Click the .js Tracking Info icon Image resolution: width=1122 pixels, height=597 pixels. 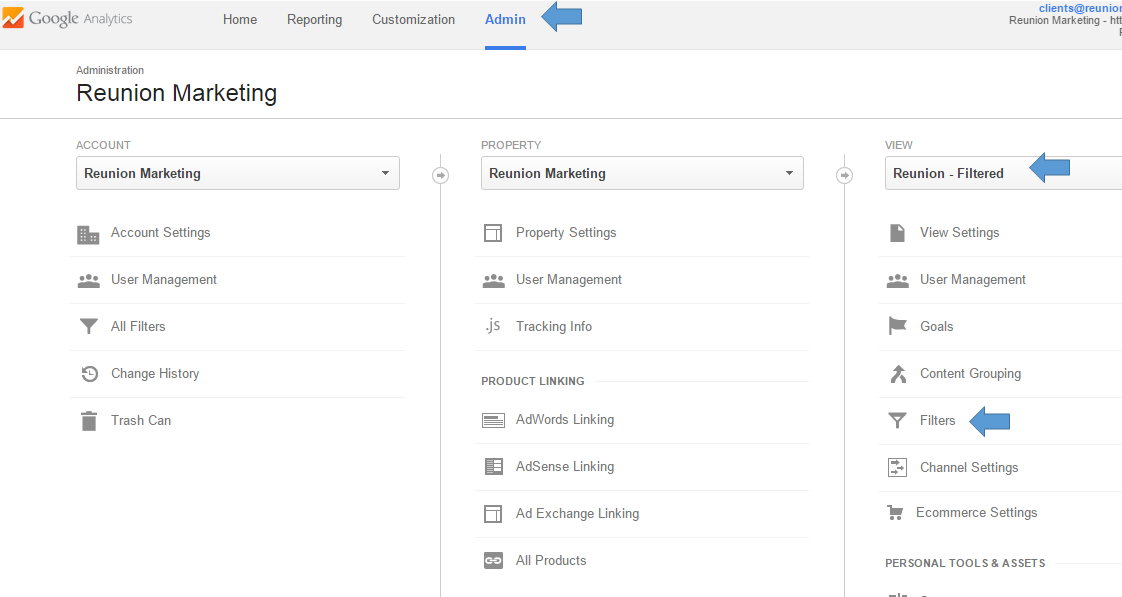pyautogui.click(x=492, y=326)
